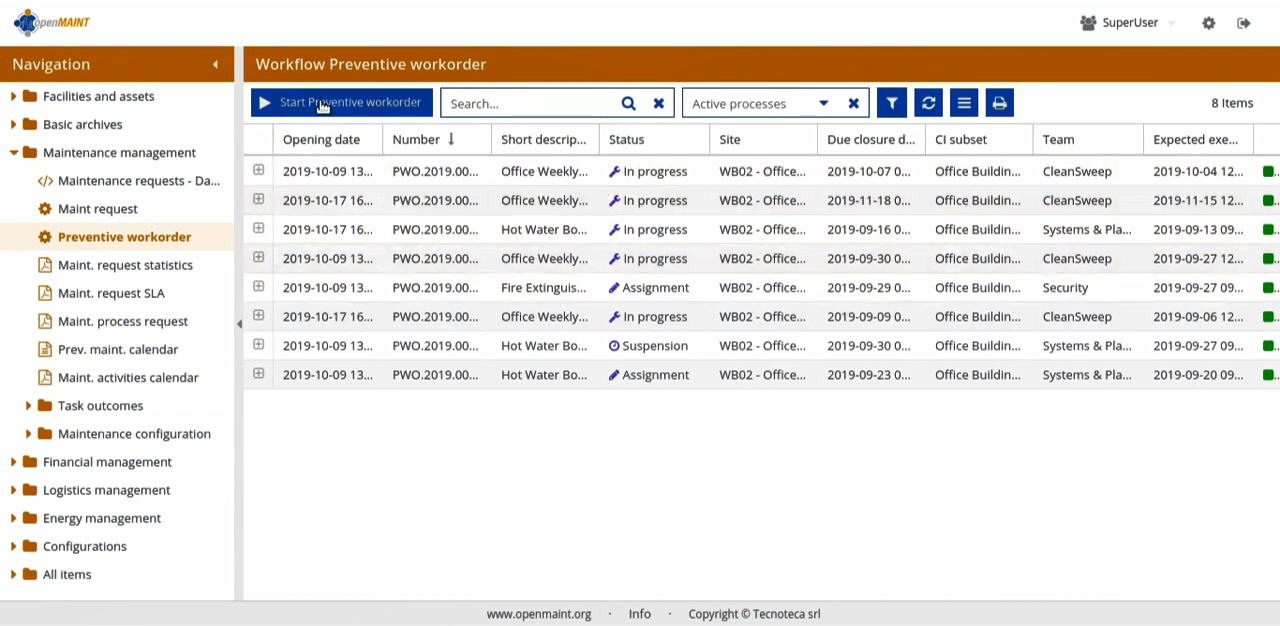Screen dimensions: 1280x626
Task: Open Maint. request statistics in navigation
Action: pyautogui.click(x=125, y=265)
